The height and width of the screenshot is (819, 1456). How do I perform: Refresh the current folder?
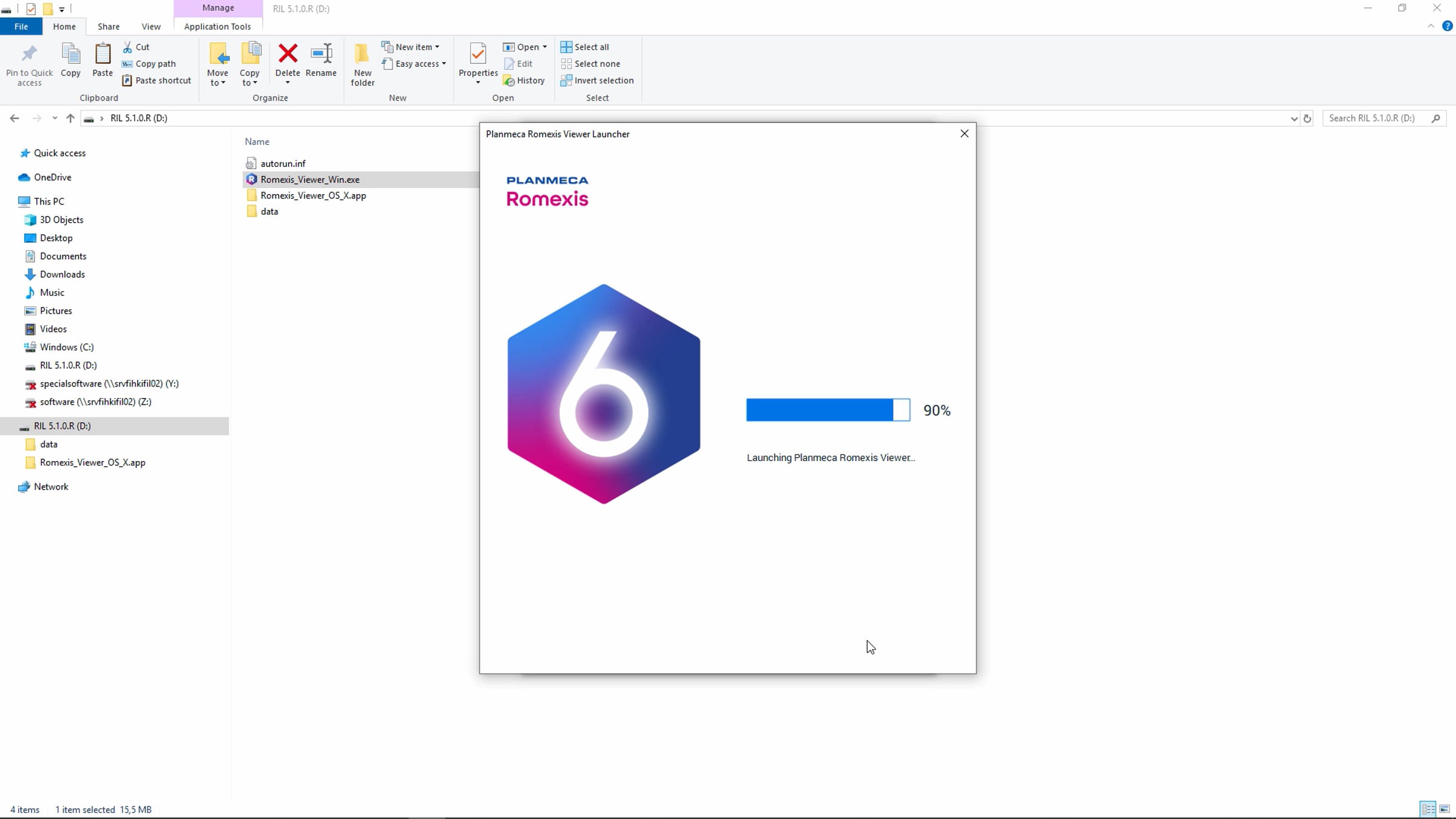coord(1307,118)
